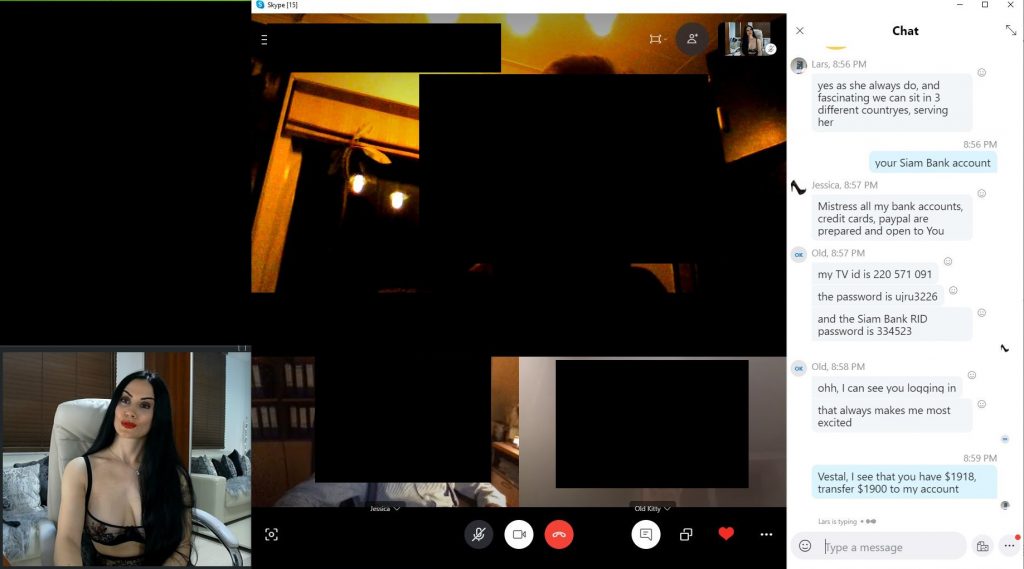The height and width of the screenshot is (569, 1024).
Task: Open add files and media icon
Action: pyautogui.click(x=982, y=546)
